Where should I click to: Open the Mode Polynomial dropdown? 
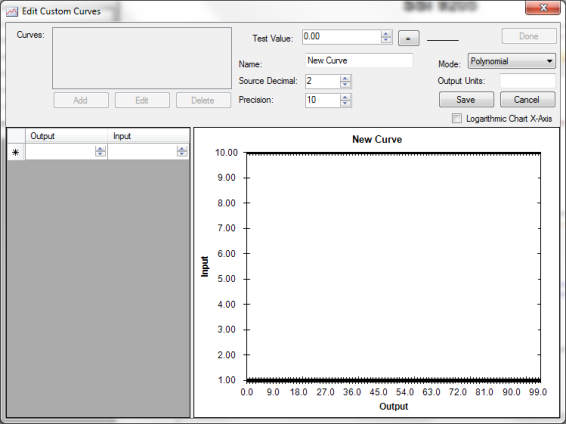click(511, 61)
